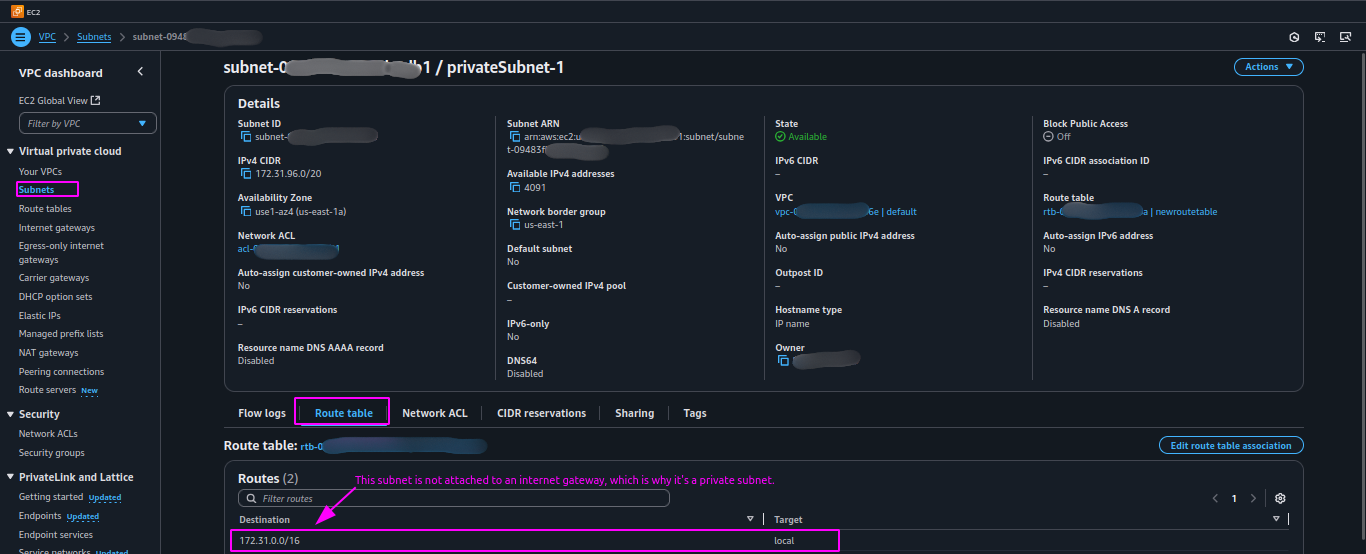Viewport: 1366px width, 554px height.
Task: Go to next routes page arrow
Action: tap(1253, 498)
